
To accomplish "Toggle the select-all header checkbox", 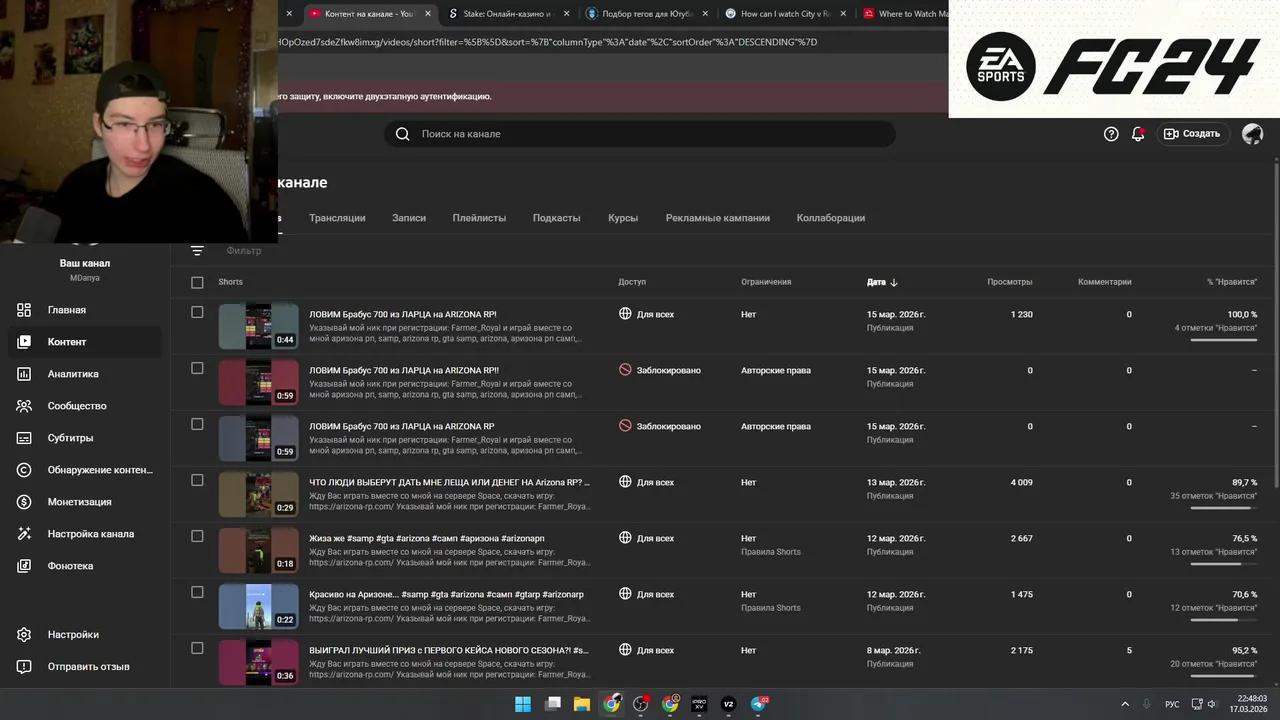I will (197, 282).
